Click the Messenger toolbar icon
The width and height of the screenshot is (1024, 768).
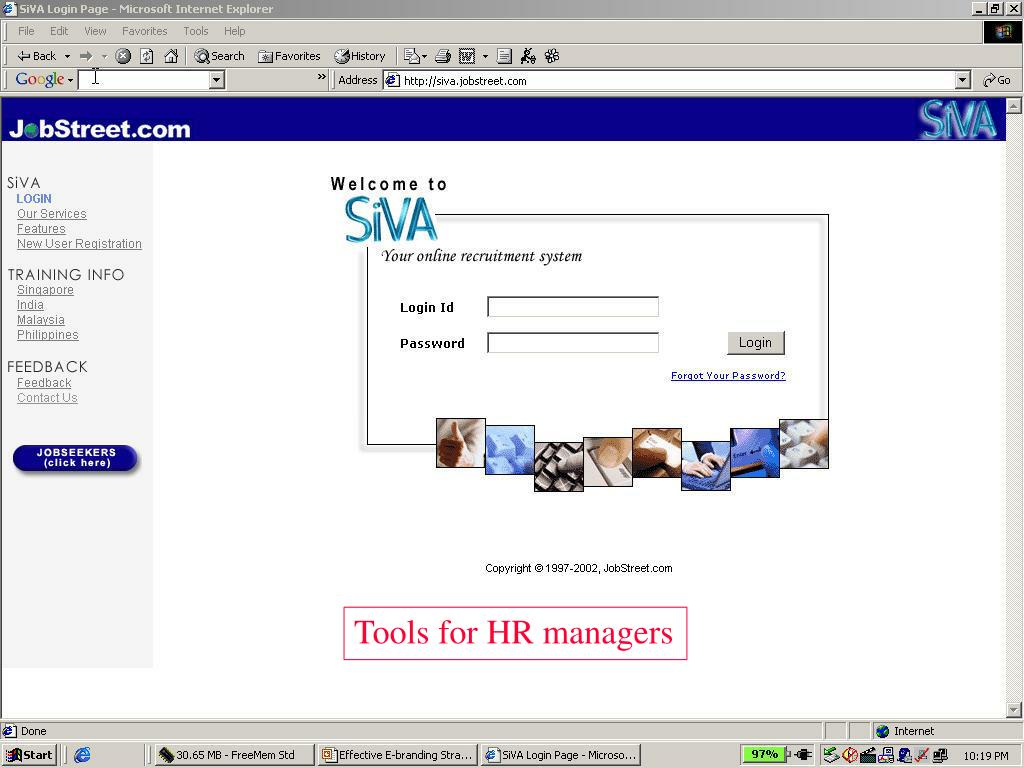click(x=528, y=56)
